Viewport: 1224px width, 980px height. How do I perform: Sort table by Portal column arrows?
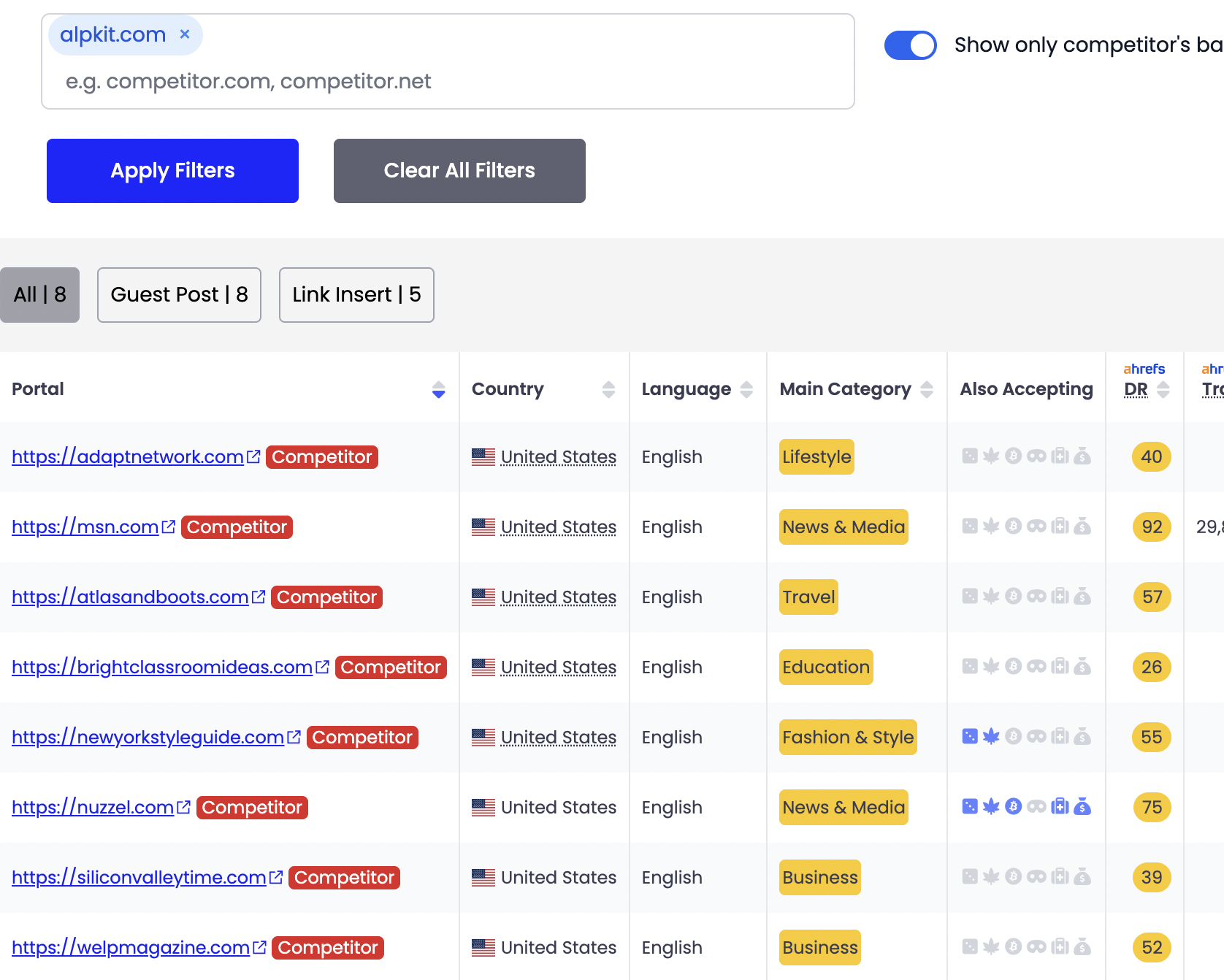(x=438, y=390)
